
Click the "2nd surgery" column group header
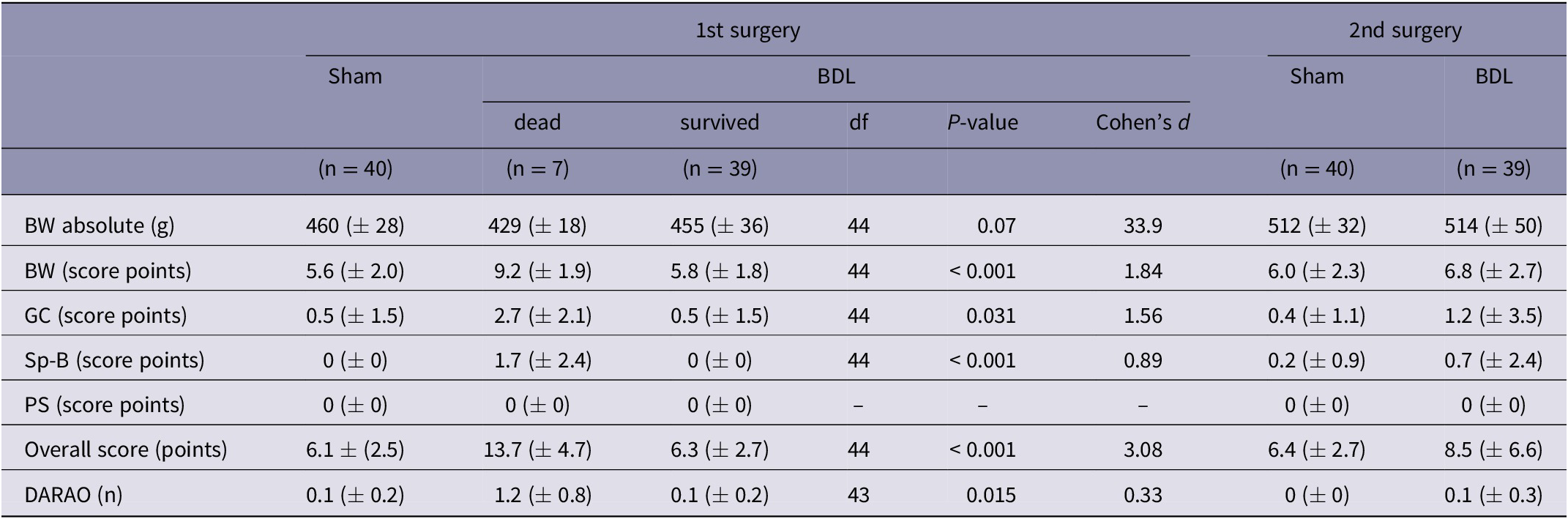click(x=1405, y=31)
